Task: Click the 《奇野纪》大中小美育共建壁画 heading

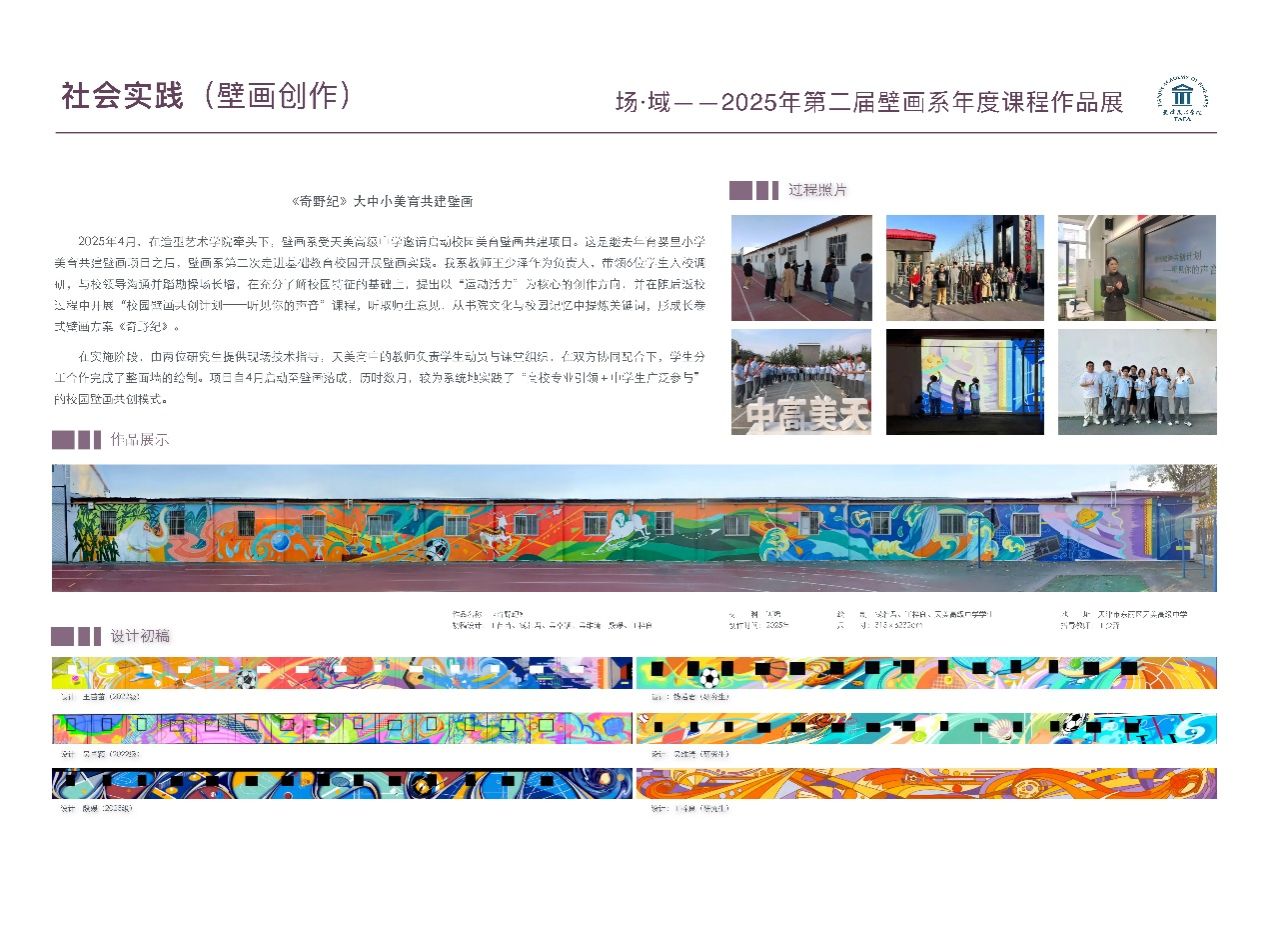Action: click(381, 201)
